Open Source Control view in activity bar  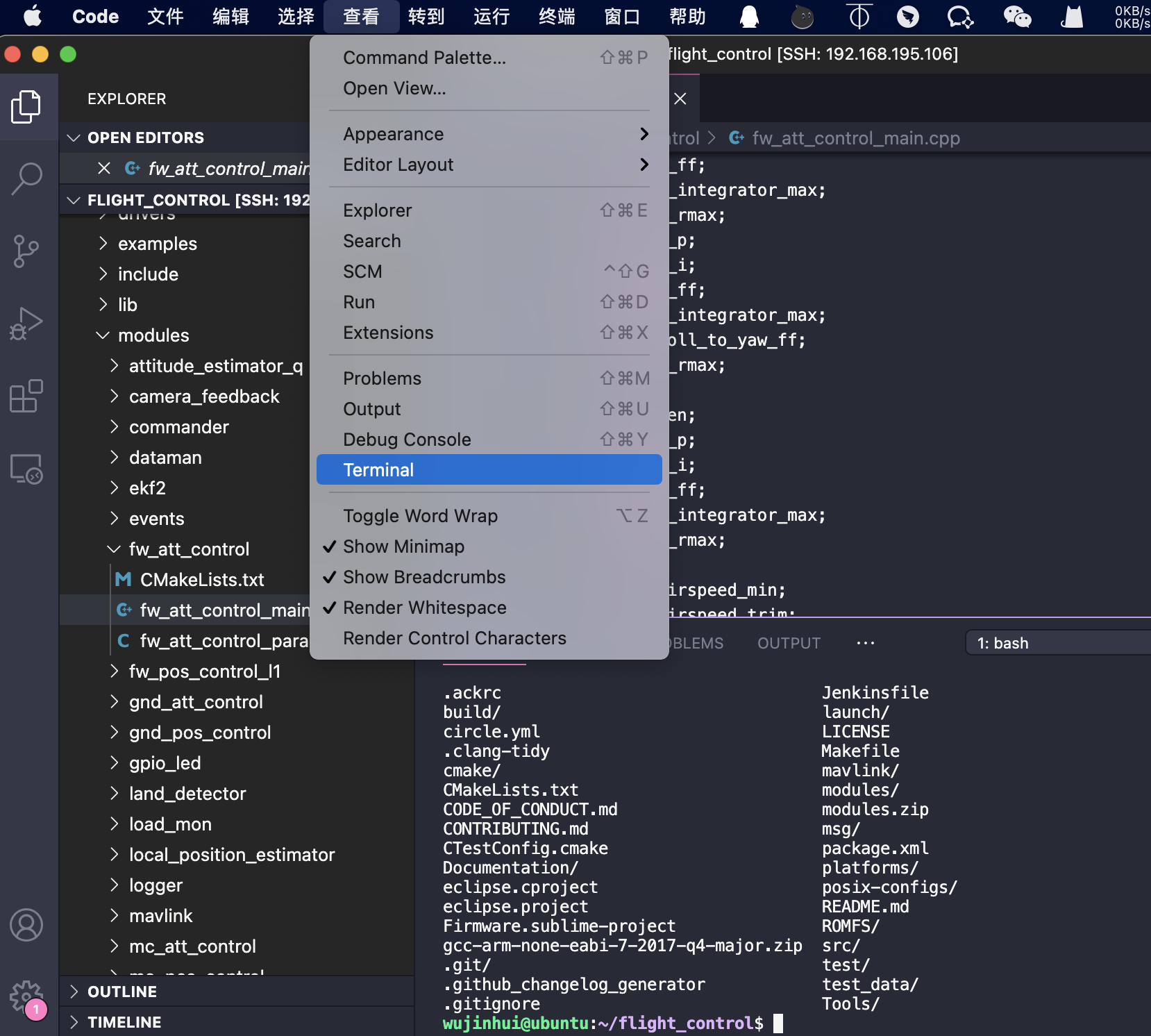click(x=26, y=251)
